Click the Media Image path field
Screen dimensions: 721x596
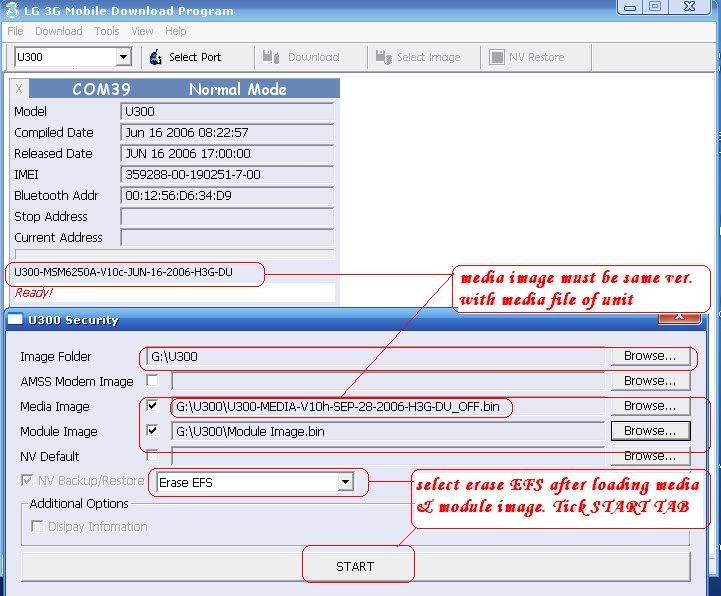pos(388,407)
